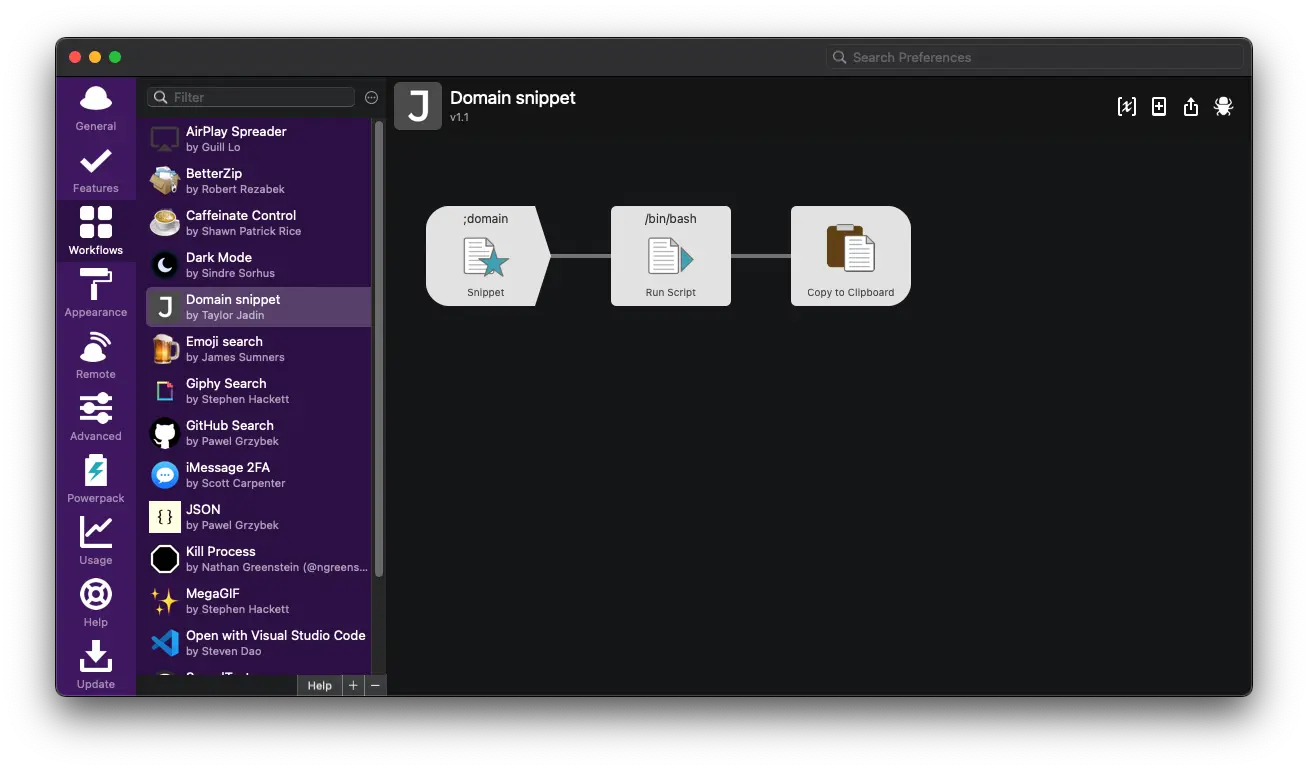Viewport: 1308px width, 770px height.
Task: Select the ;domain Snippet trigger node
Action: [488, 256]
